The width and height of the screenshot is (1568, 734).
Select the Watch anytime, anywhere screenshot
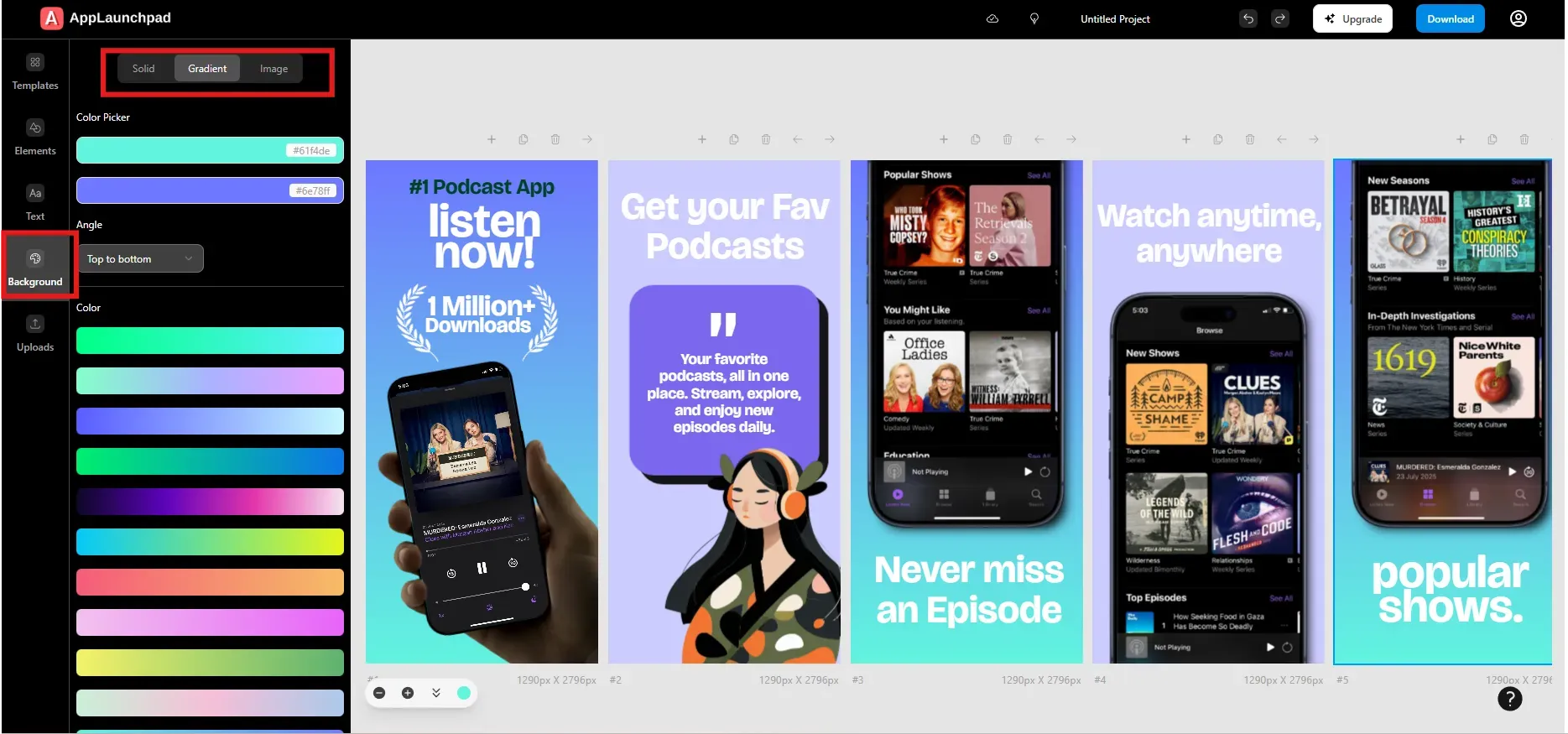1208,412
